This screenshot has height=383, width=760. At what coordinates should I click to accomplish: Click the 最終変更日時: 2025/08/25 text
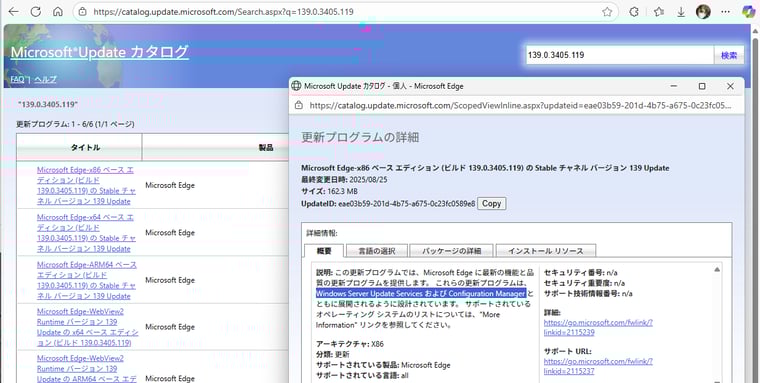point(344,179)
